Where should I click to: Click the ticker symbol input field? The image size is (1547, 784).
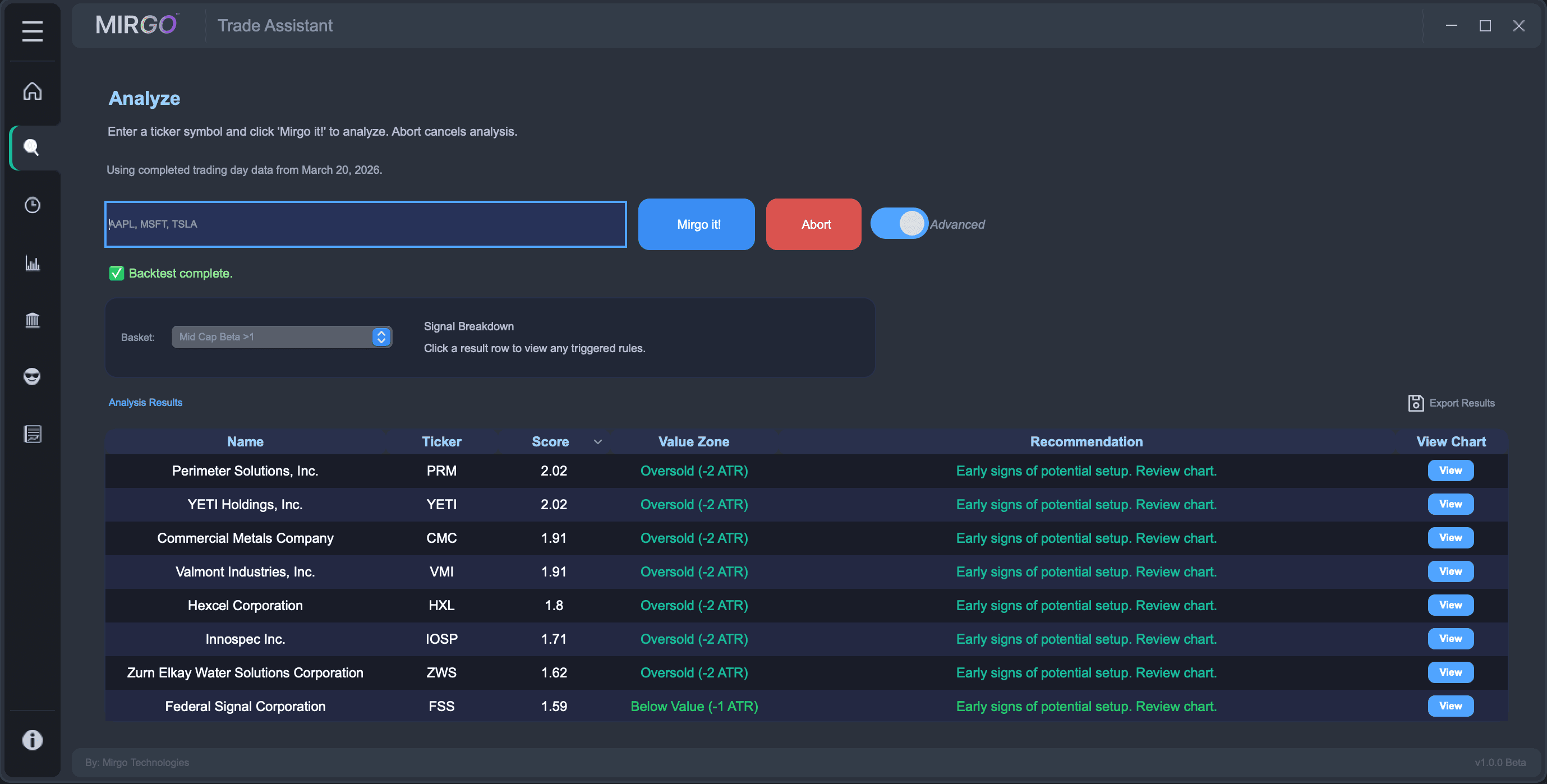(365, 224)
